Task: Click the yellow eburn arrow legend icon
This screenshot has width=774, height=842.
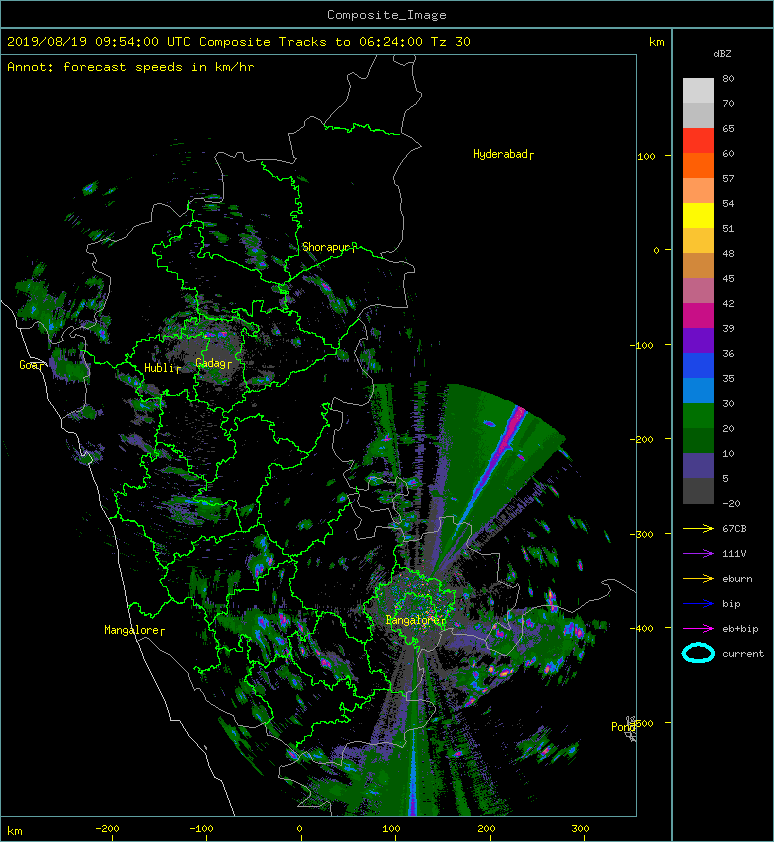Action: pos(698,579)
